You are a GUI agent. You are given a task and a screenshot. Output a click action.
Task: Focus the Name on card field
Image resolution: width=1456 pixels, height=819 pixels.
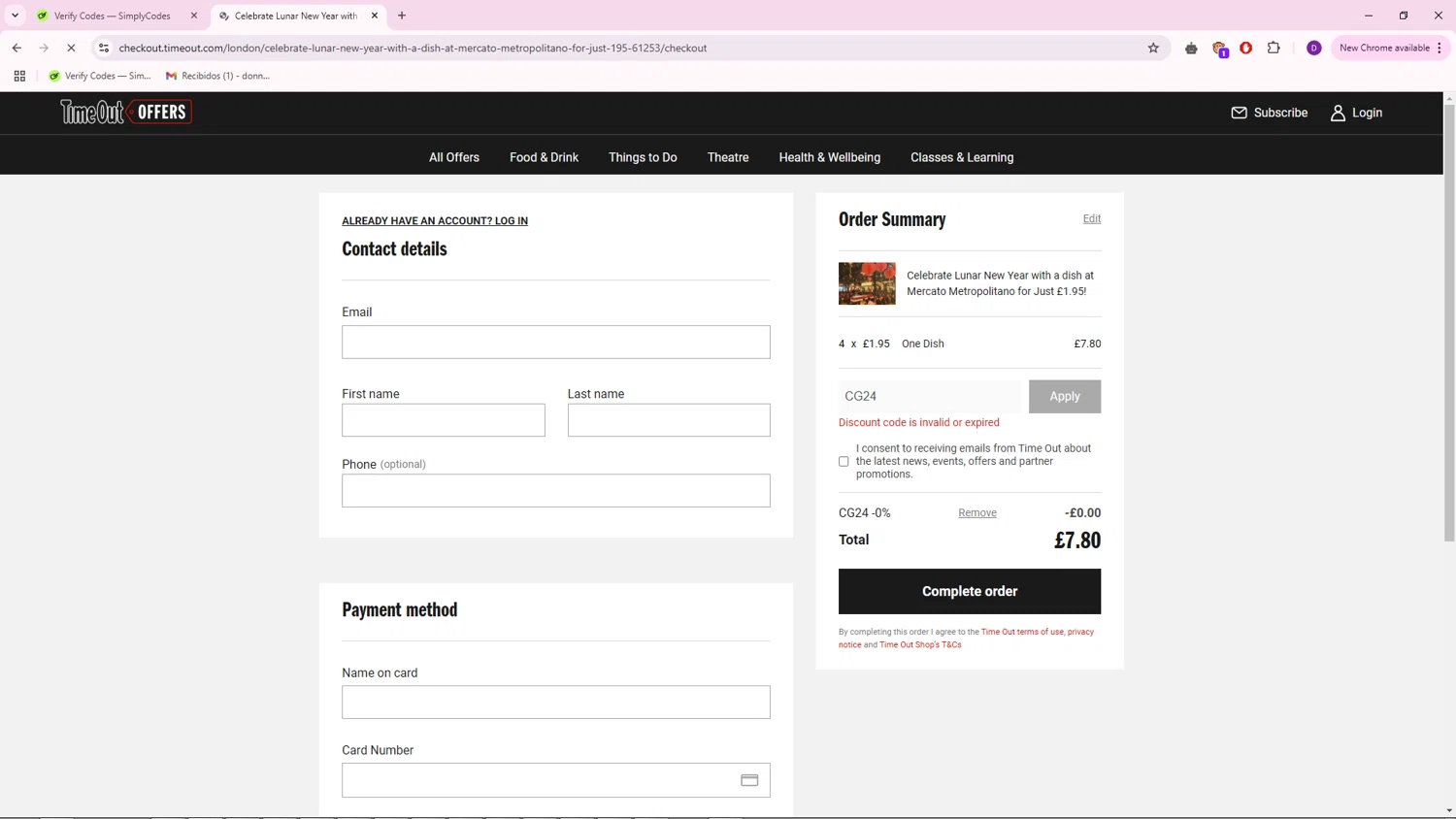pos(556,703)
